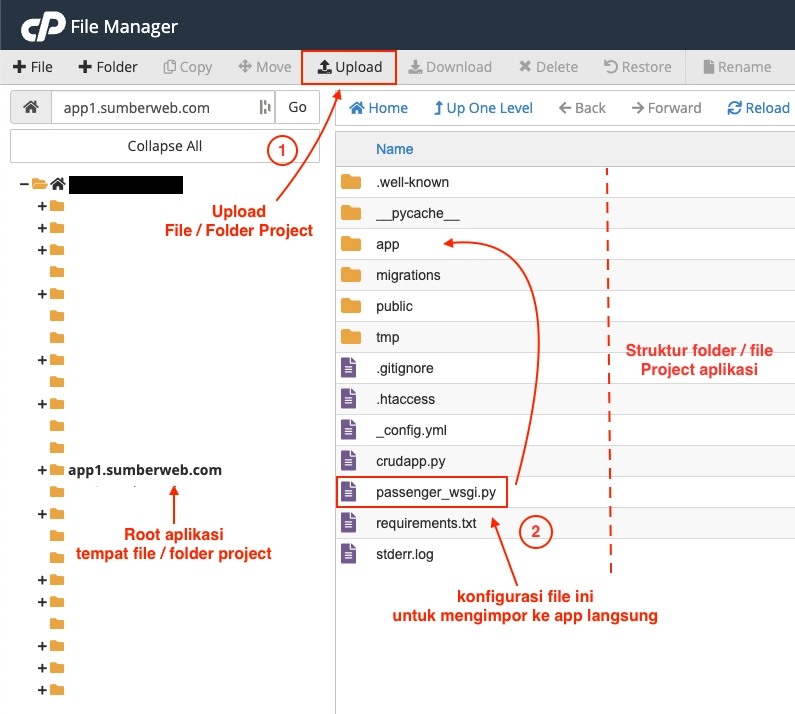Select app1.sumberweb.com in folder tree
This screenshot has width=795, height=714.
pos(145,470)
